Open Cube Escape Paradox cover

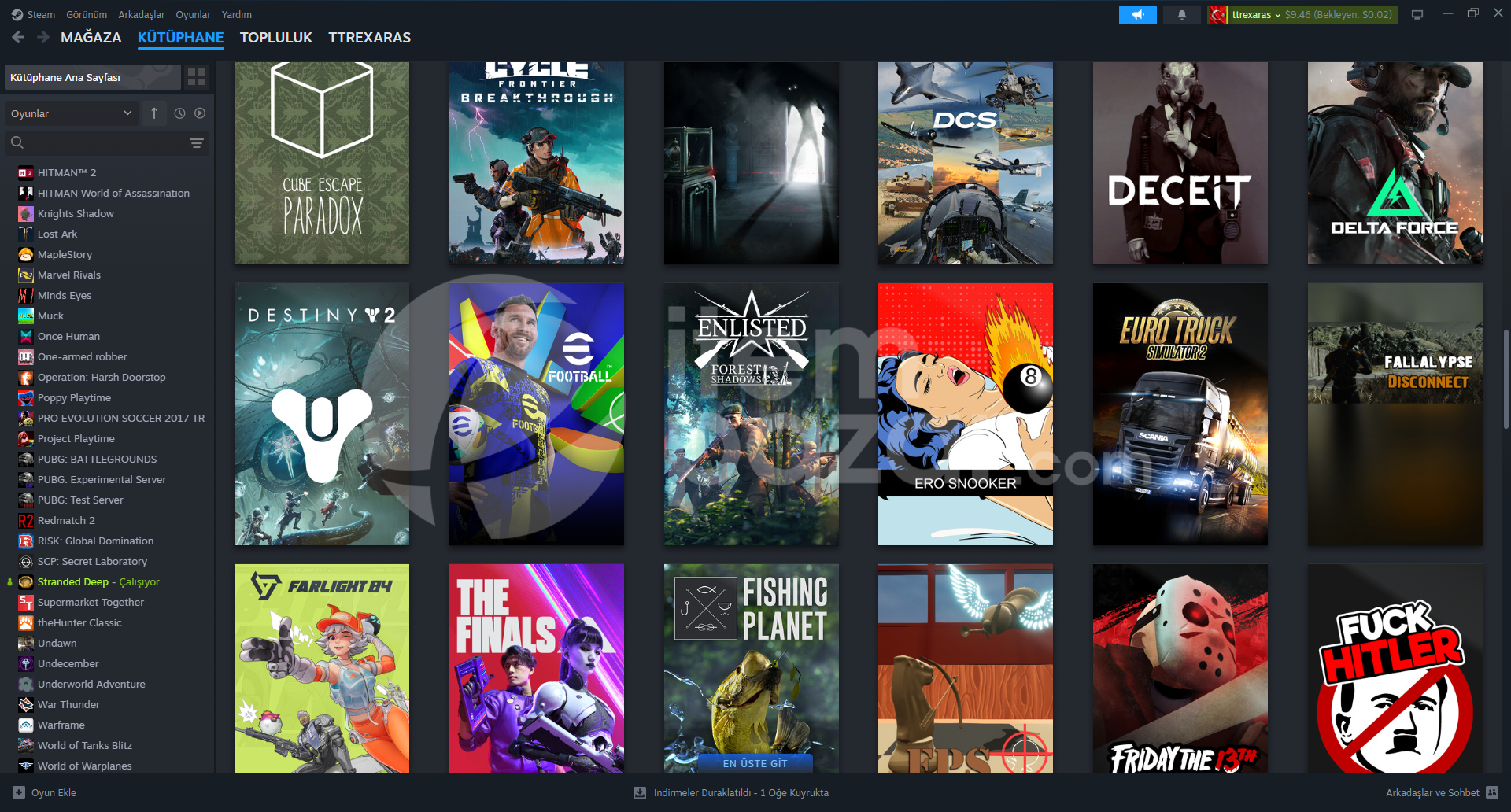322,163
